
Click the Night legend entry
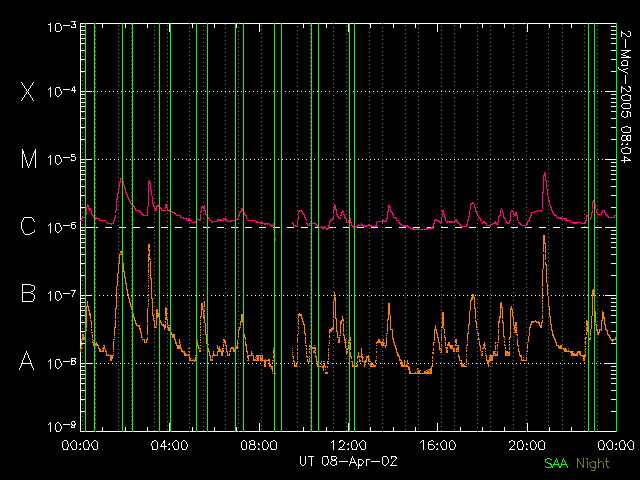[593, 464]
